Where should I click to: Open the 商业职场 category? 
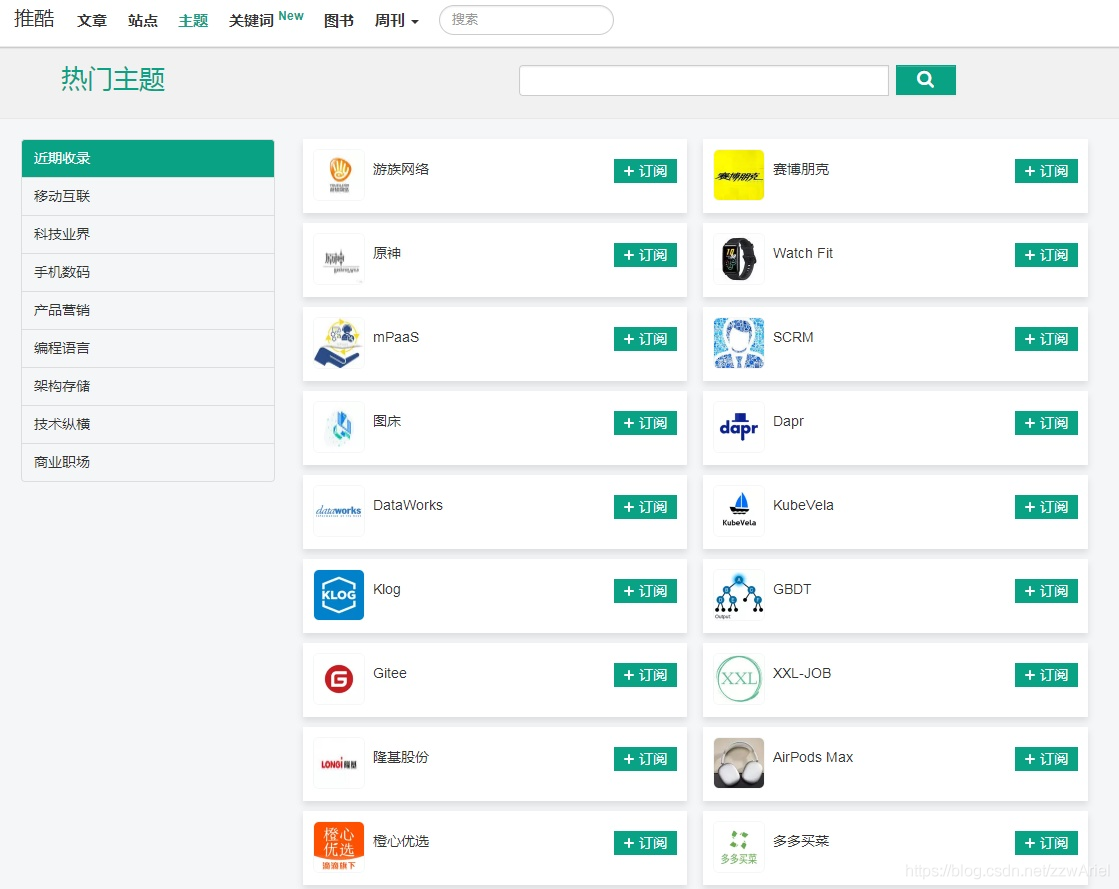click(148, 462)
